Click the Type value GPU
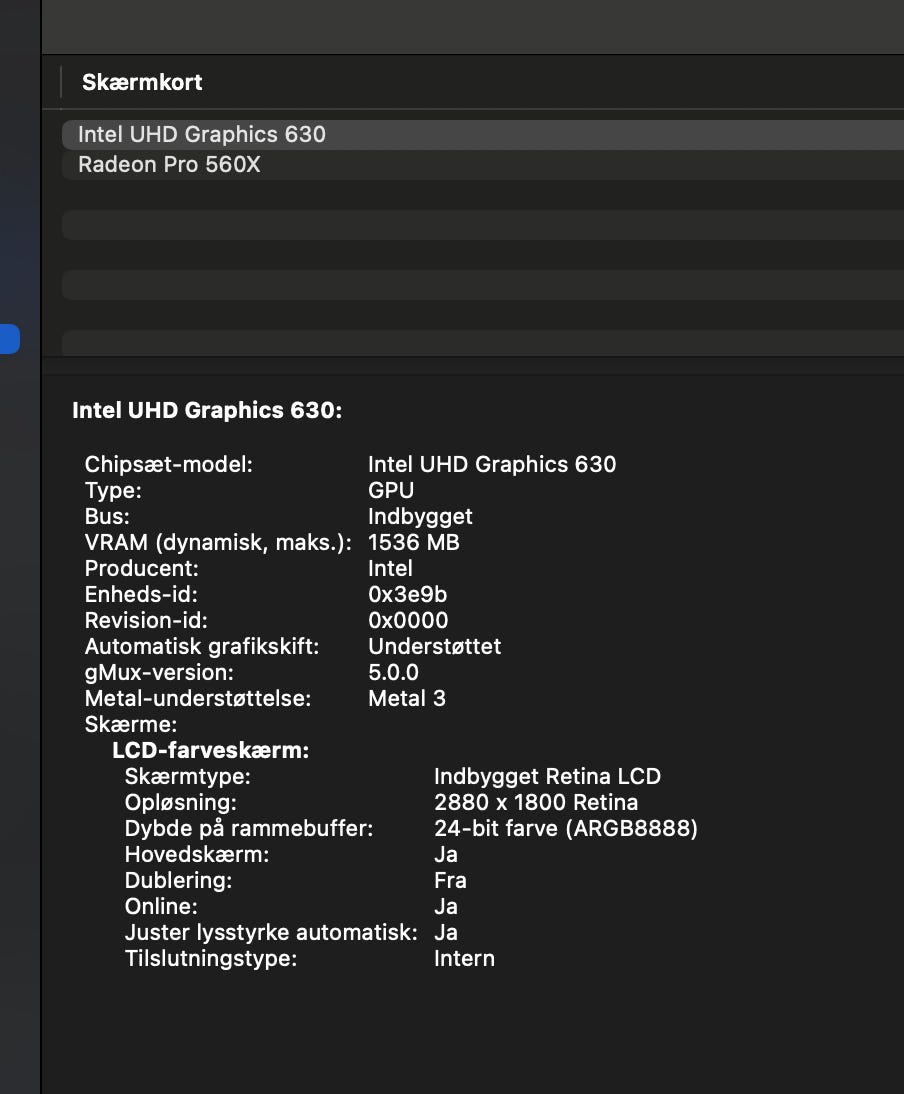The height and width of the screenshot is (1094, 904). (x=391, y=490)
